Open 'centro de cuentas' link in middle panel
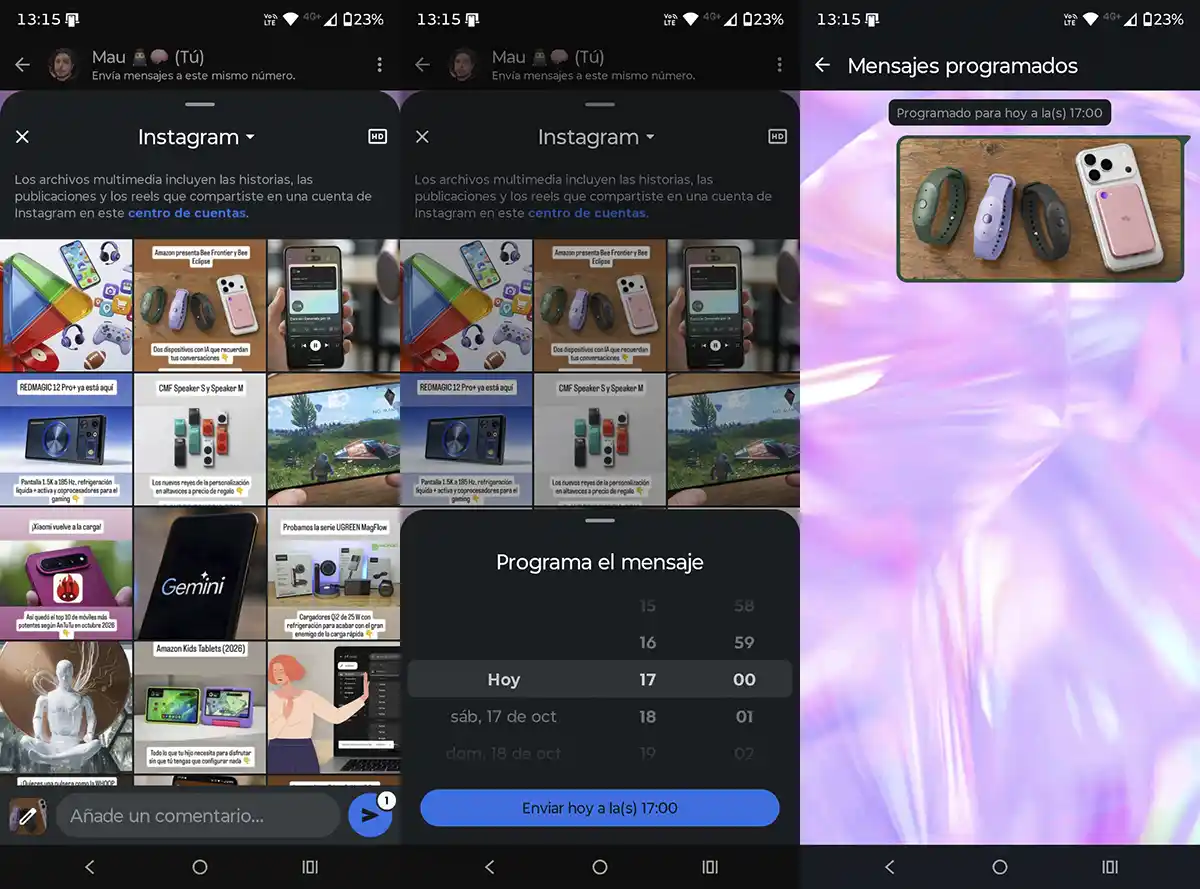Viewport: 1200px width, 889px height. coord(586,213)
